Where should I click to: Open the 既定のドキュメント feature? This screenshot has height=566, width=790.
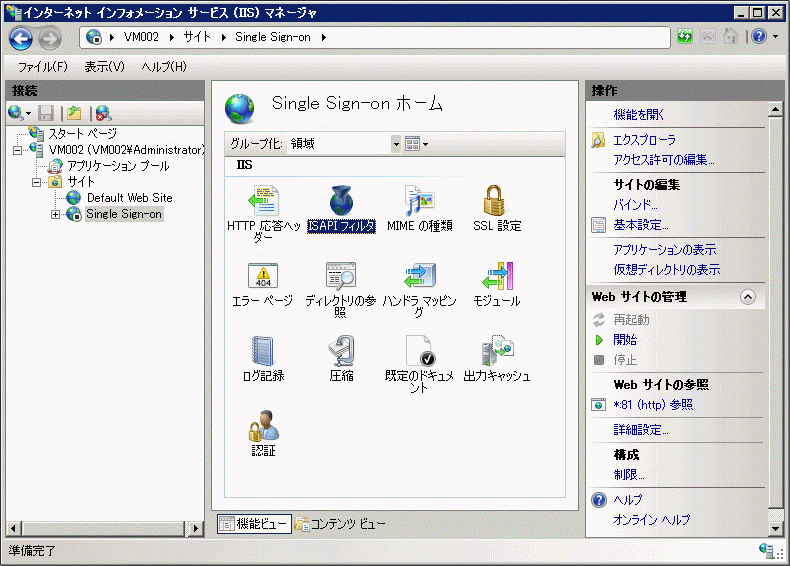click(419, 364)
